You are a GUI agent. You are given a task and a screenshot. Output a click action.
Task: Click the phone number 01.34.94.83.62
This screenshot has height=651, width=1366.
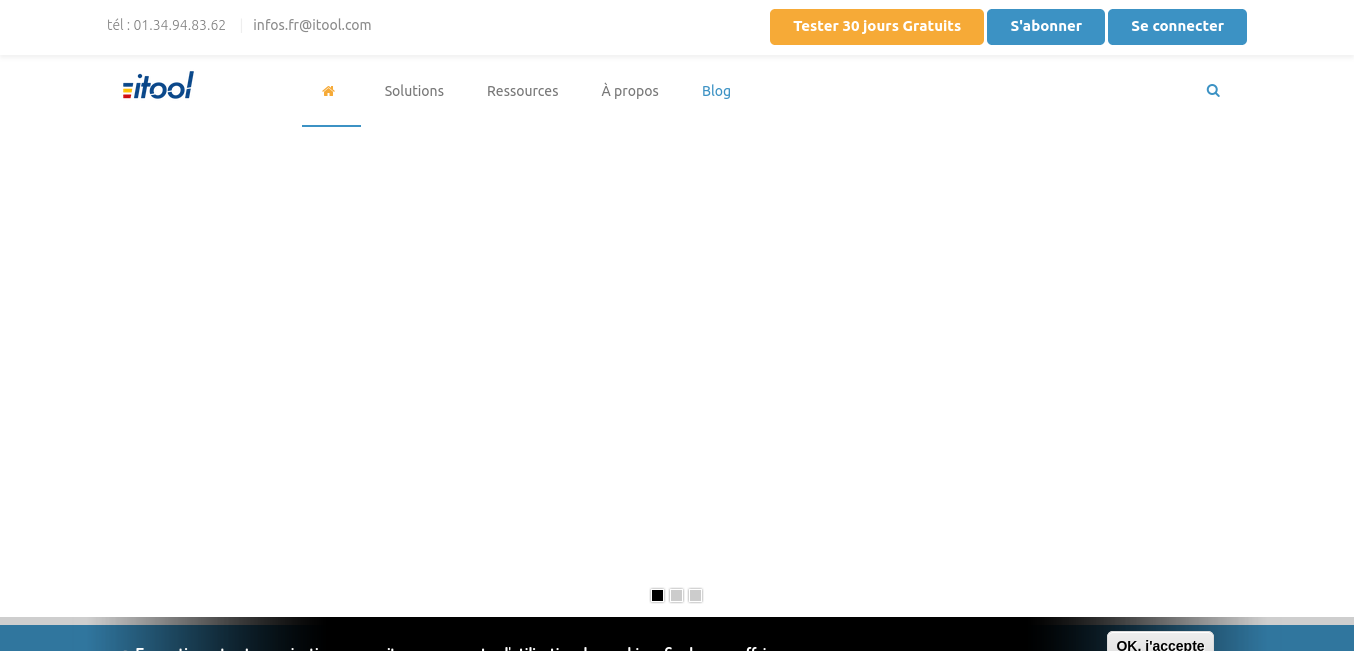[180, 25]
